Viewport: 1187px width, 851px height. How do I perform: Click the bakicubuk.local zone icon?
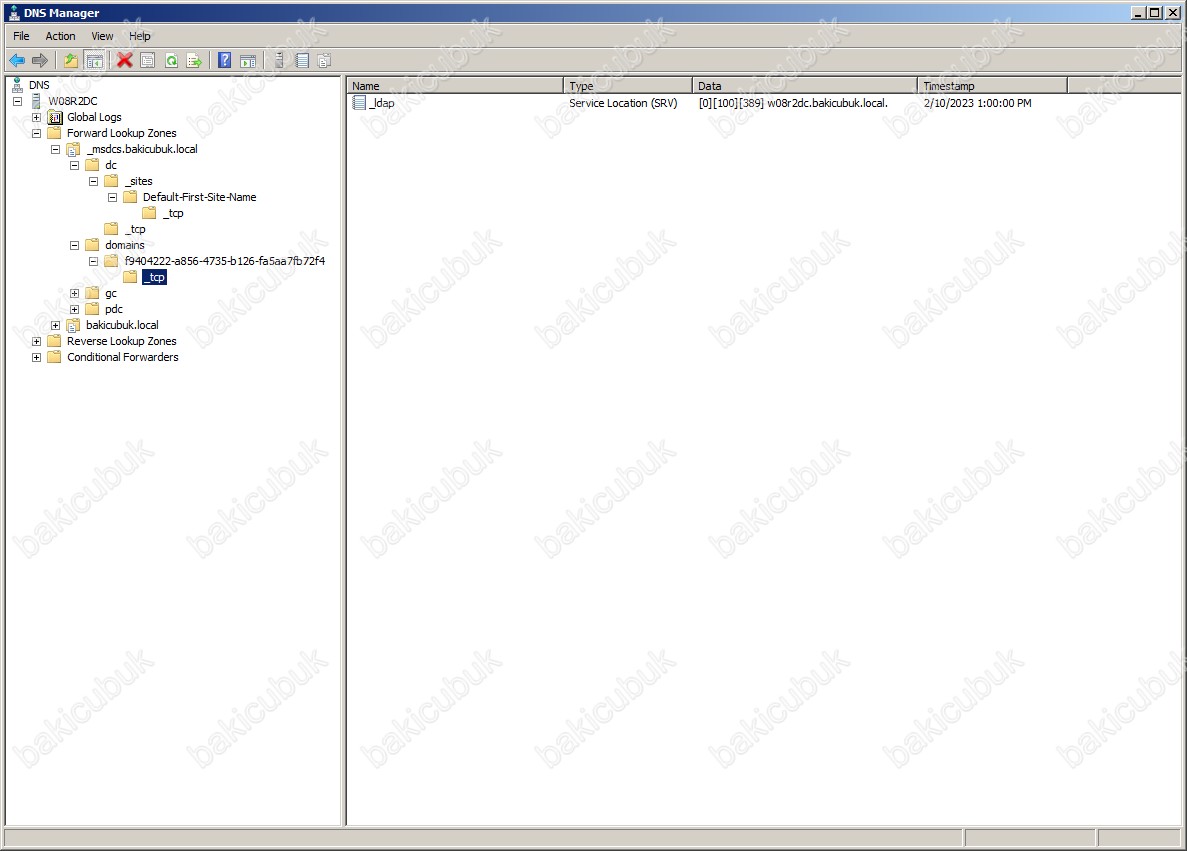73,326
